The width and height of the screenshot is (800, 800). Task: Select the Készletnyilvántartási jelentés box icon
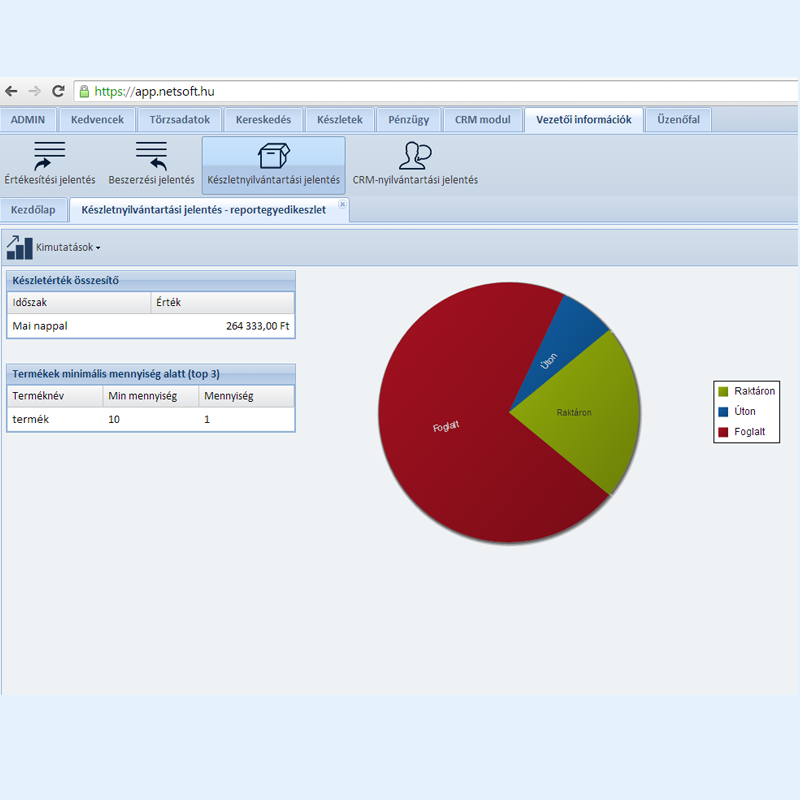(273, 156)
